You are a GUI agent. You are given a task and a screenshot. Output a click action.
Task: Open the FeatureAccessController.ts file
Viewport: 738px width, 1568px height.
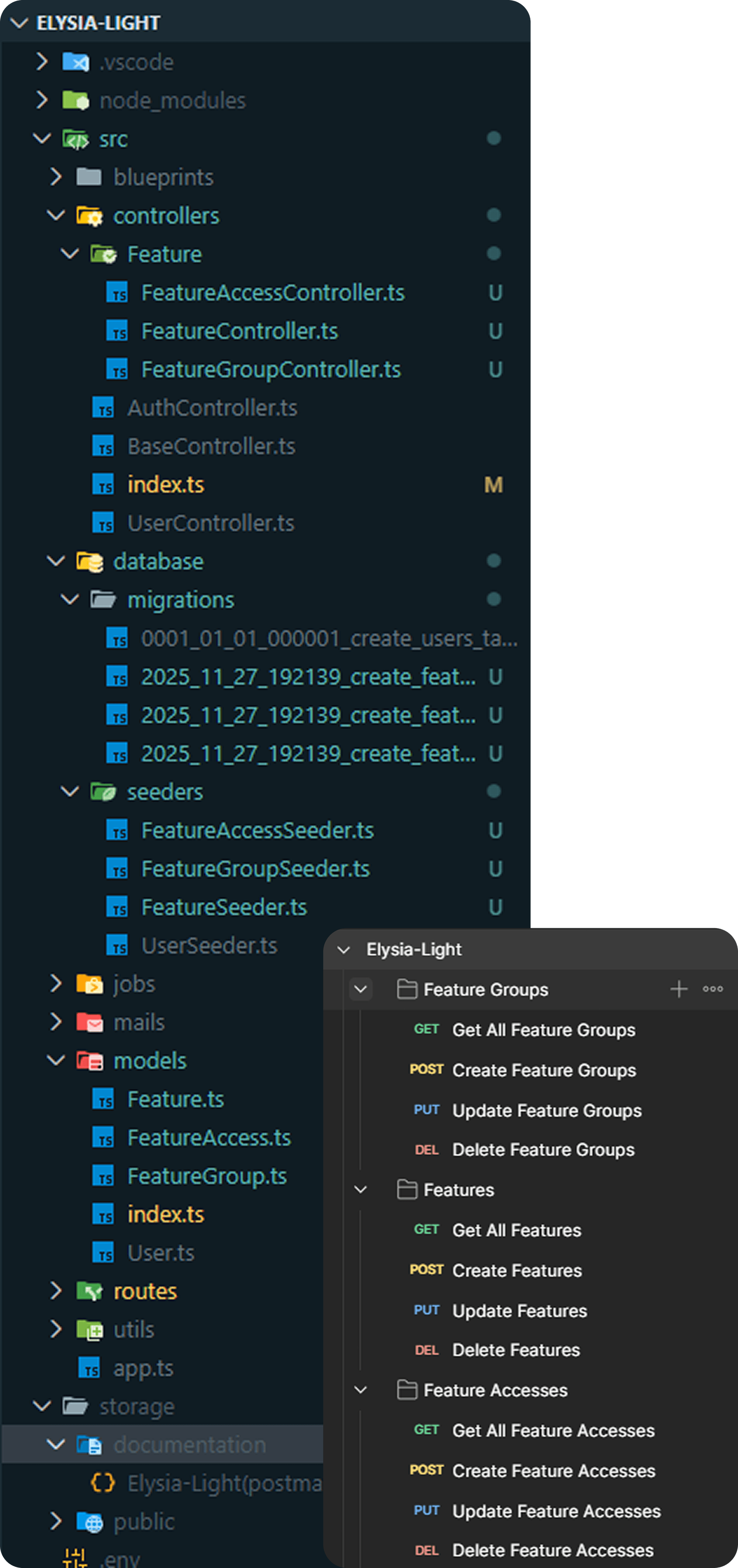pos(273,293)
